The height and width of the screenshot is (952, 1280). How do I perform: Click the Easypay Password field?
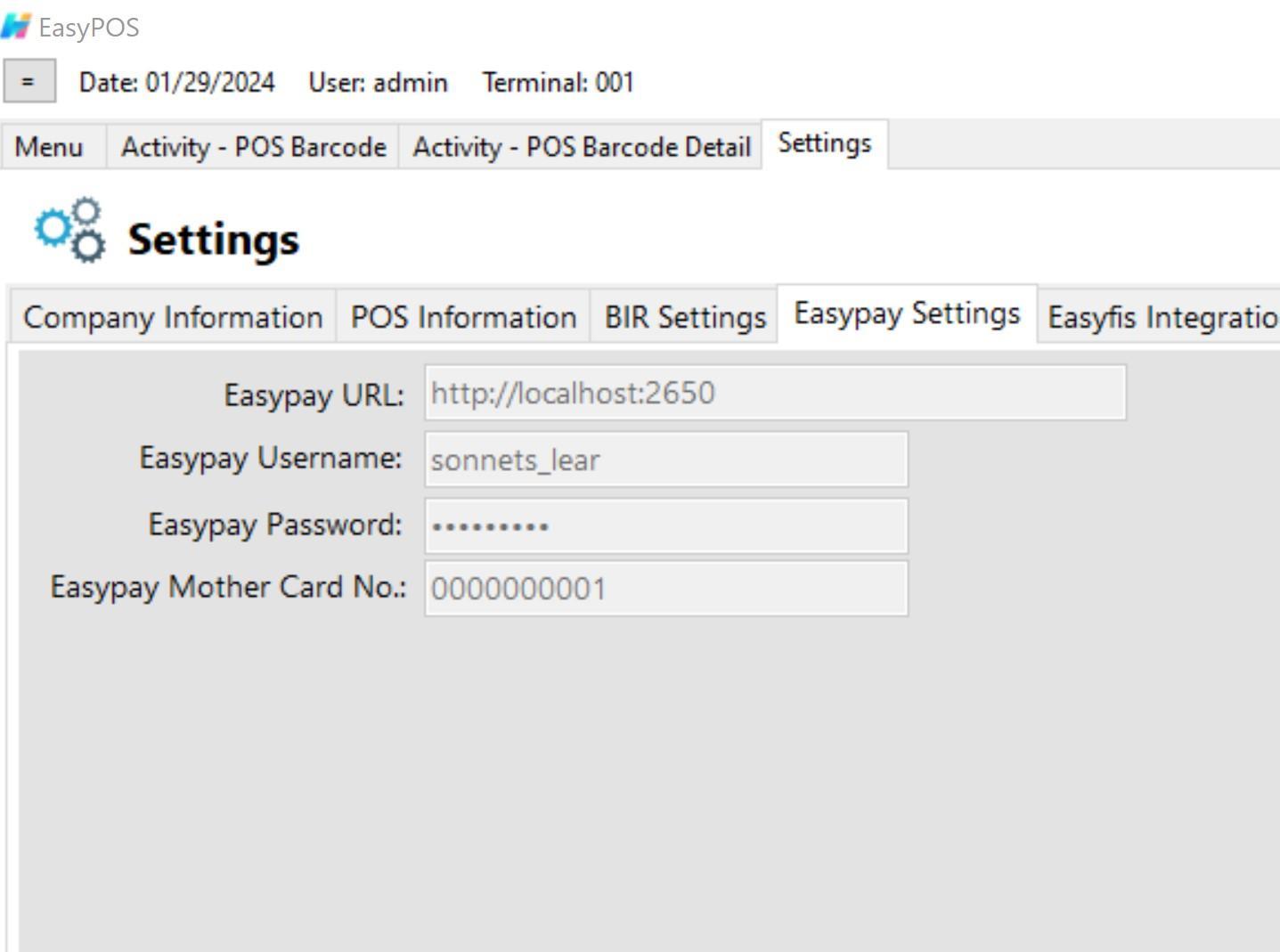click(x=666, y=525)
